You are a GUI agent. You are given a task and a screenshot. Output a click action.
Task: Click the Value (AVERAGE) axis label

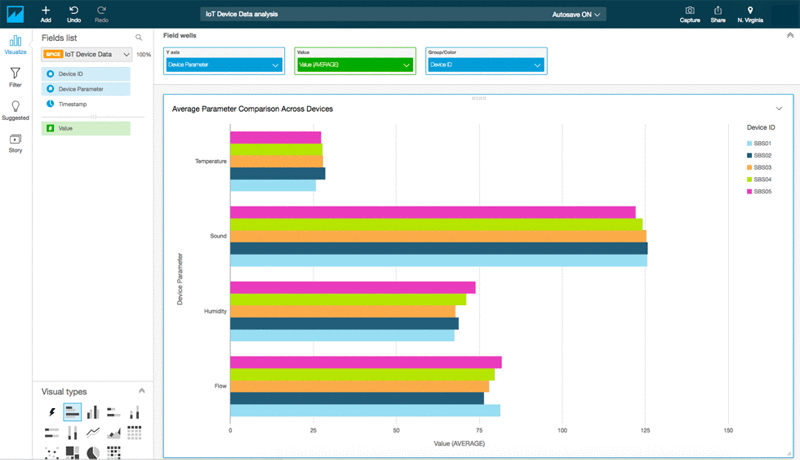[459, 444]
